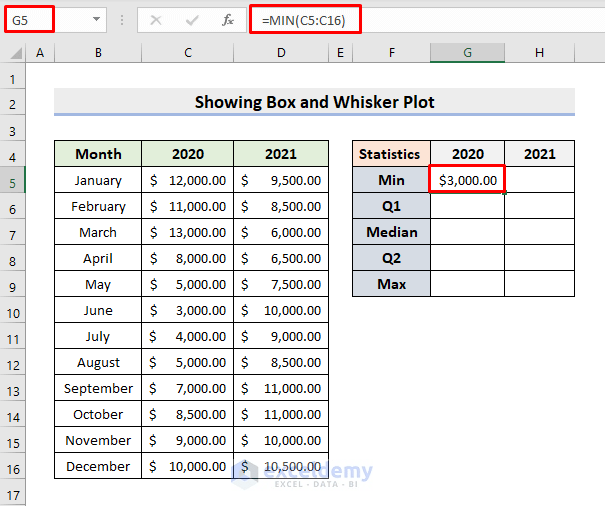The height and width of the screenshot is (506, 605).
Task: Select column F header
Action: (x=391, y=53)
